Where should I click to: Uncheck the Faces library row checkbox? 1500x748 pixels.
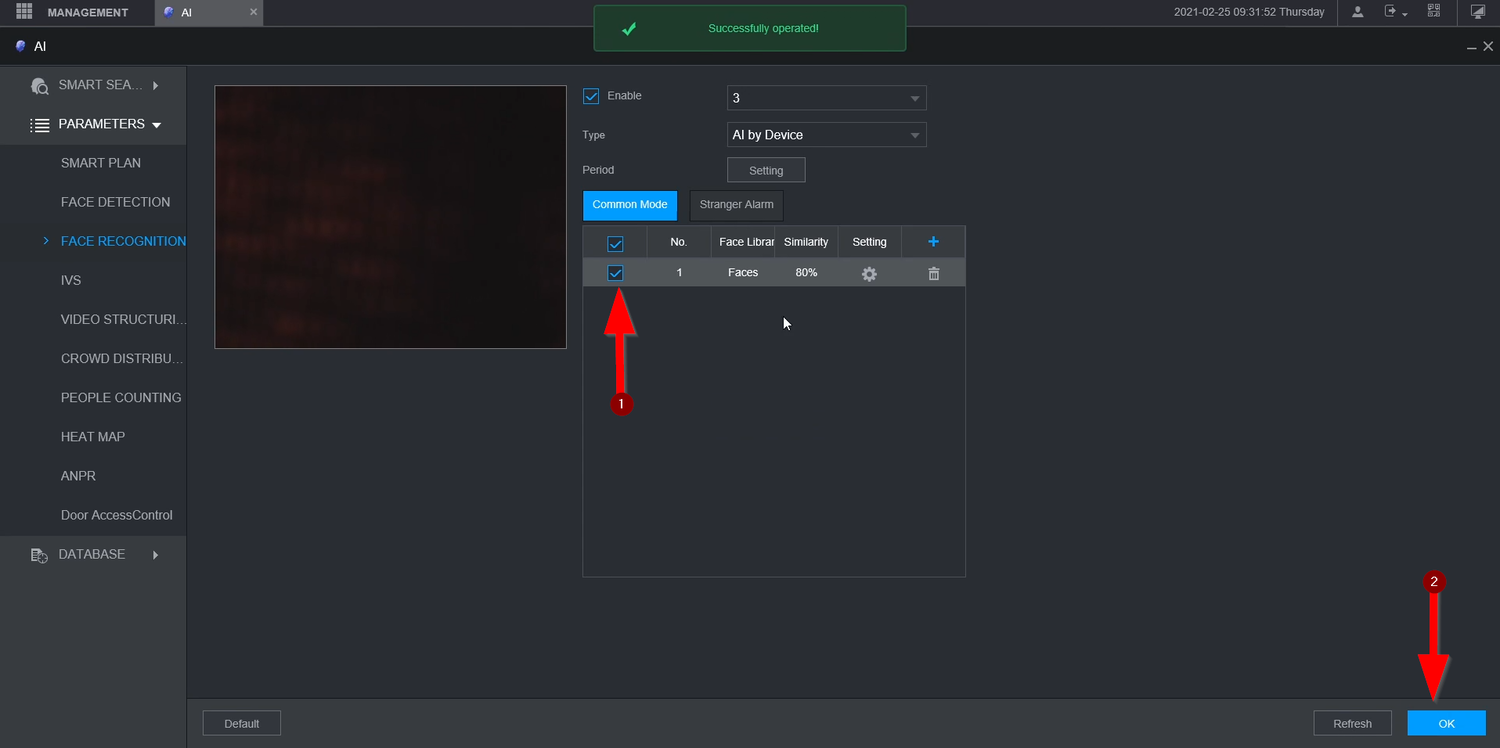(615, 273)
